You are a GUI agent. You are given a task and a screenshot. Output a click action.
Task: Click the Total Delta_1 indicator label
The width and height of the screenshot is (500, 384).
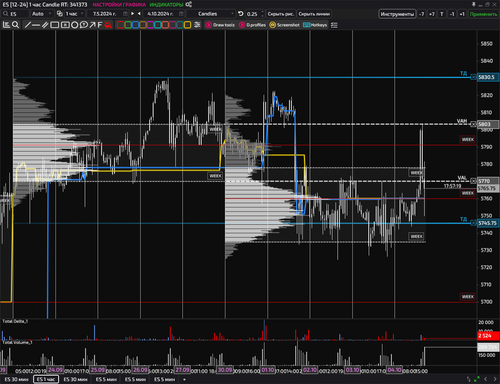tap(15, 321)
